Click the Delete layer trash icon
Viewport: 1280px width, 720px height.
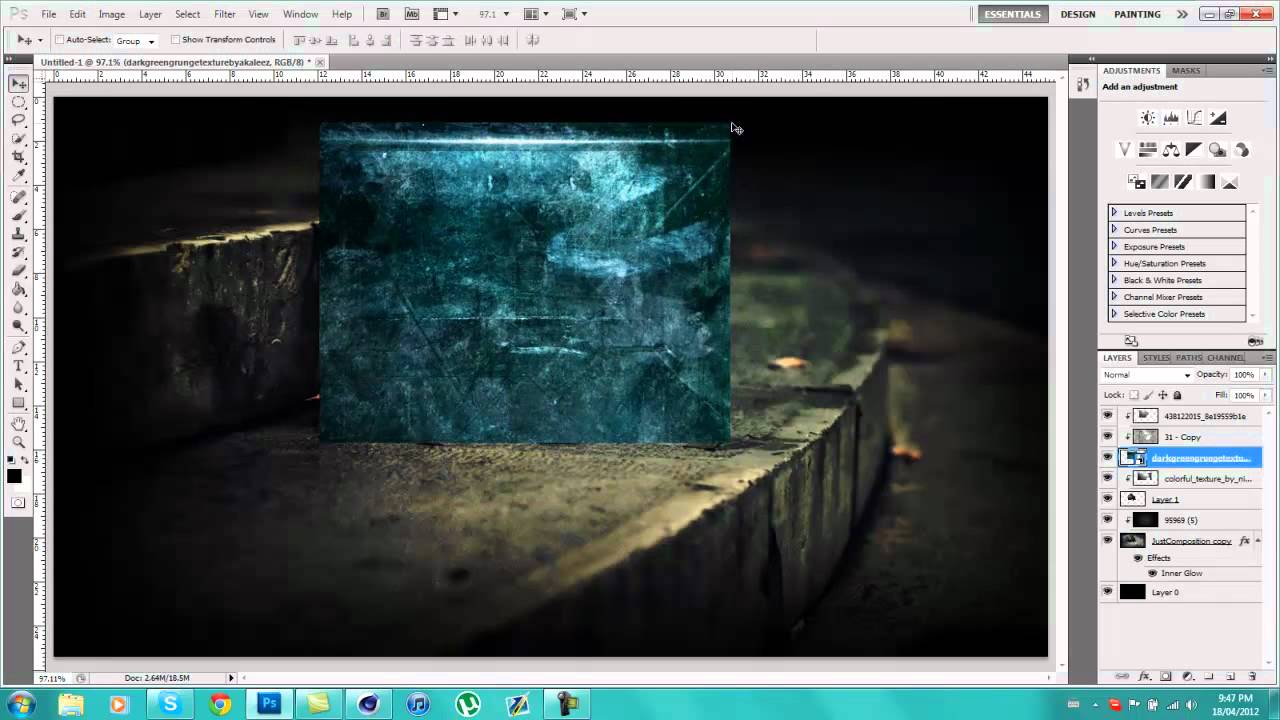(x=1252, y=677)
